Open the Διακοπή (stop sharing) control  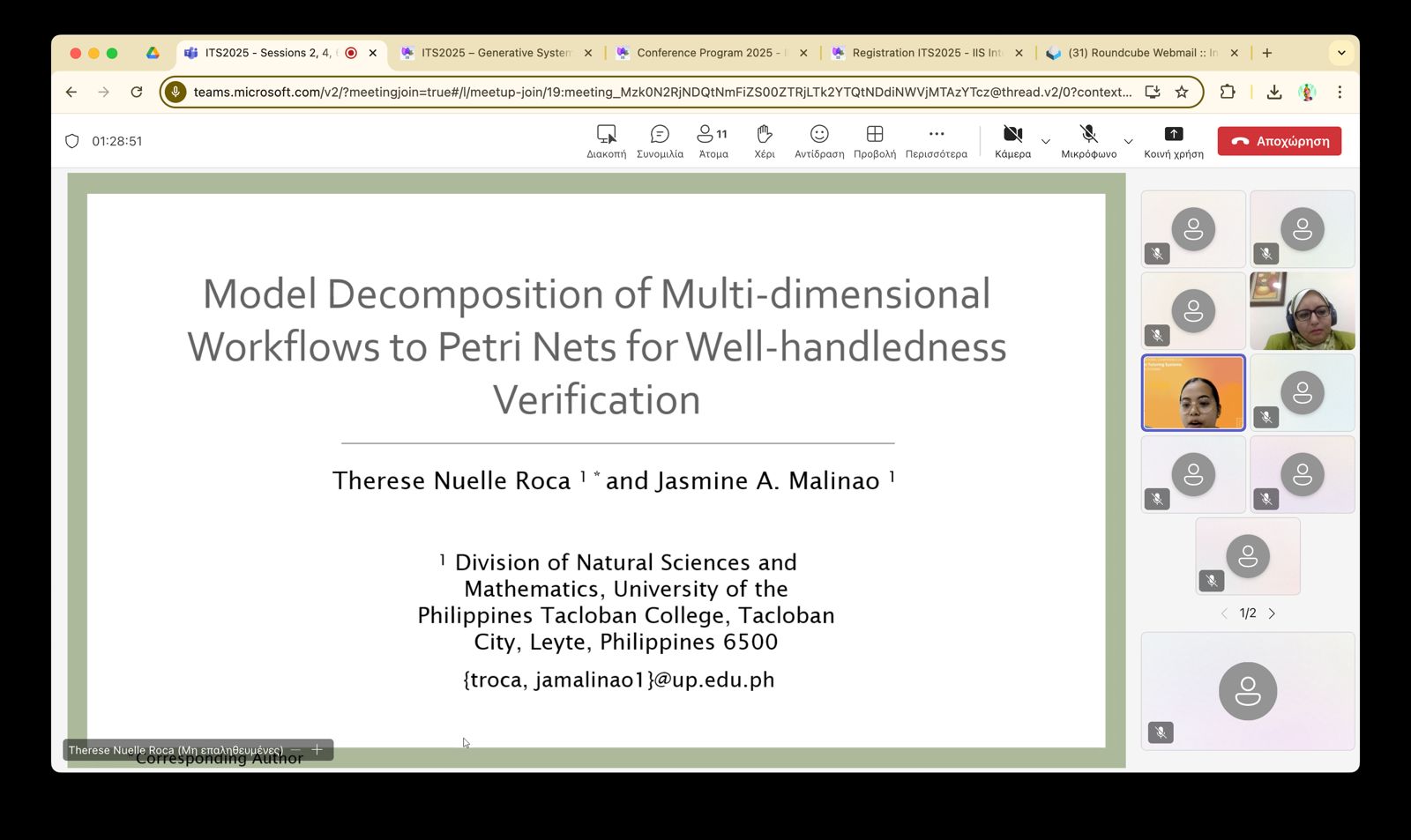(x=606, y=141)
